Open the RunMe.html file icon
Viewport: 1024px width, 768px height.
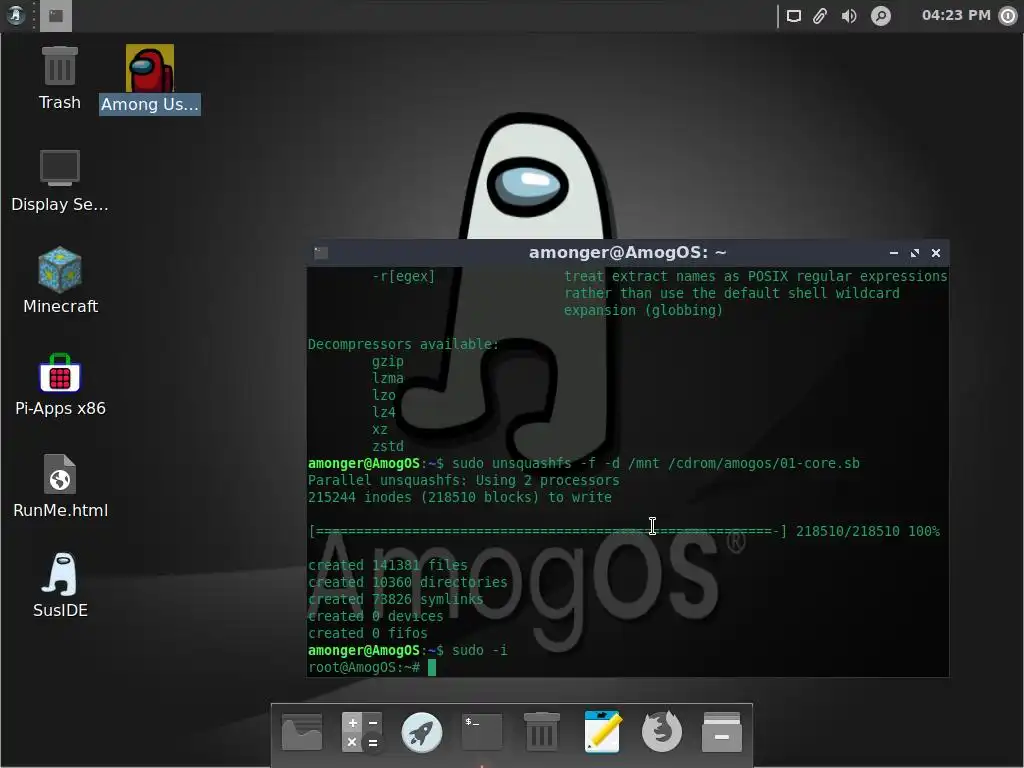pyautogui.click(x=60, y=487)
